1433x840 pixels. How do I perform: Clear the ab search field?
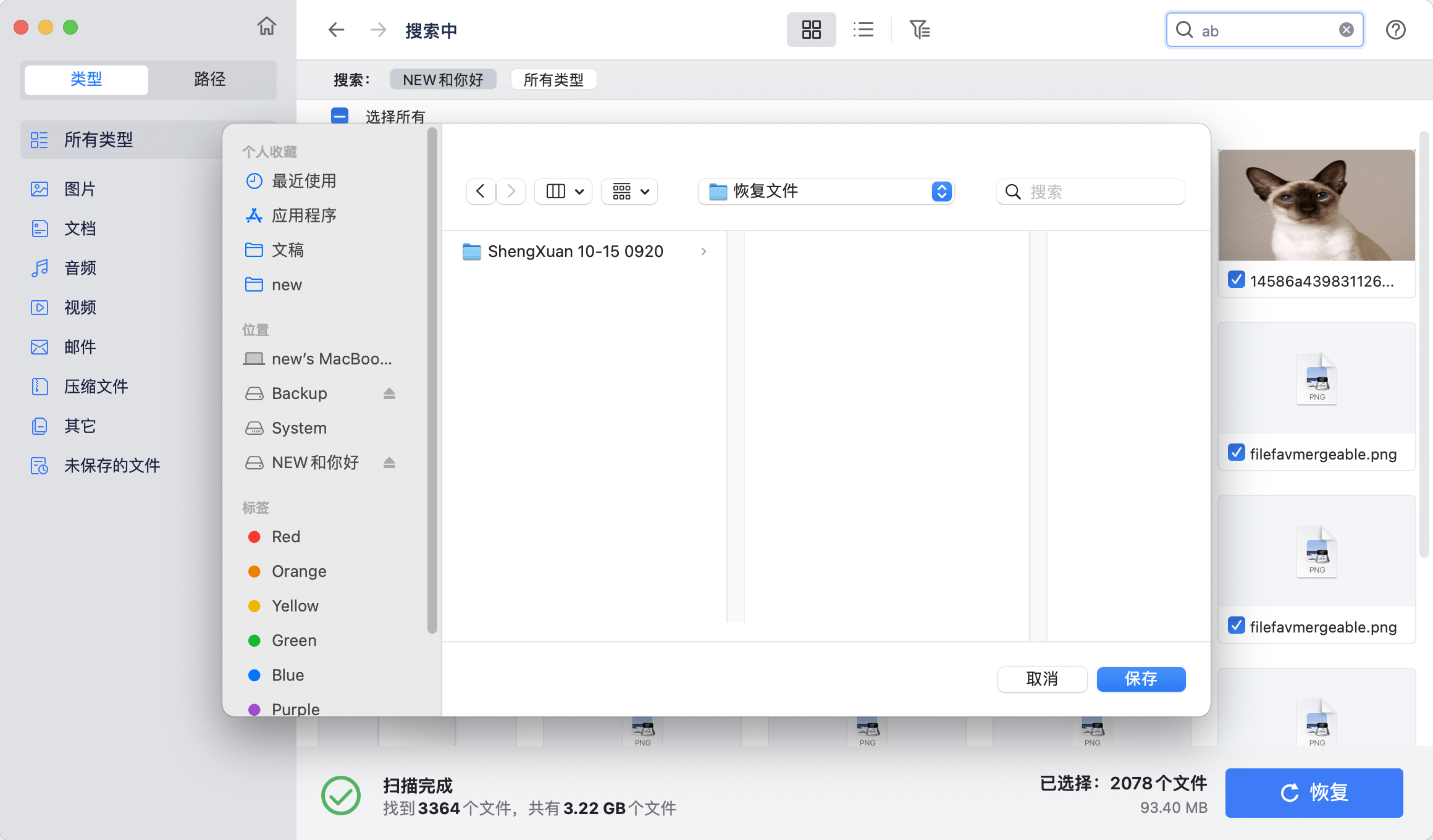(1347, 29)
